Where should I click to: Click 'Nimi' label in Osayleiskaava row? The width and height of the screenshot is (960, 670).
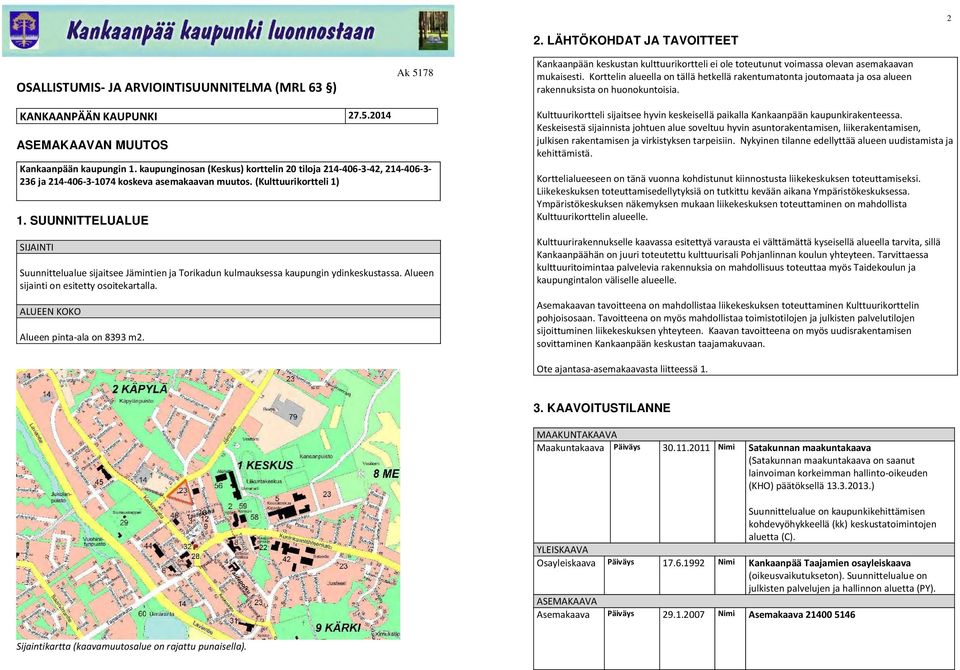[726, 562]
